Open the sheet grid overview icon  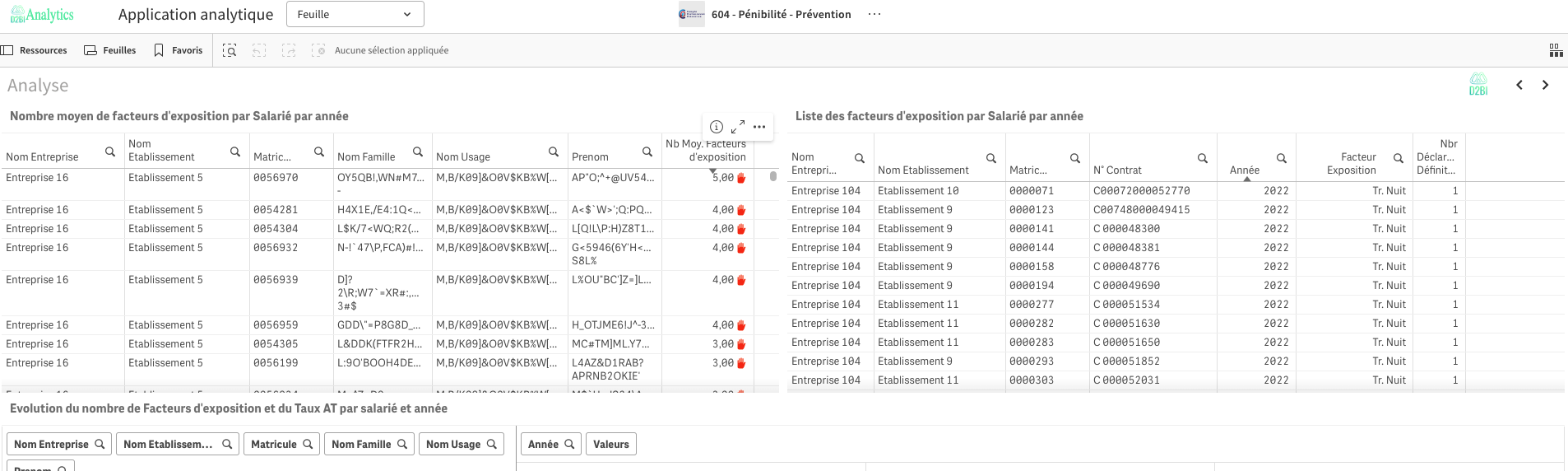(x=1556, y=51)
